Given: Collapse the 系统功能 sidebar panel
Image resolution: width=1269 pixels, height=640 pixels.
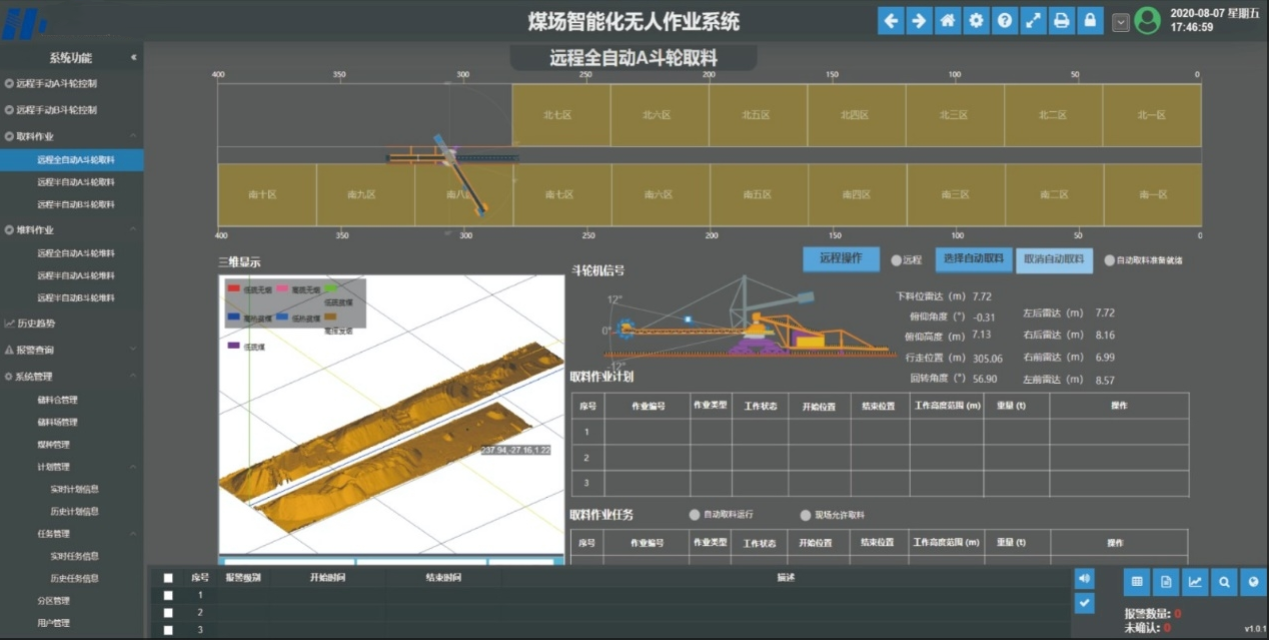Looking at the screenshot, I should tap(134, 58).
